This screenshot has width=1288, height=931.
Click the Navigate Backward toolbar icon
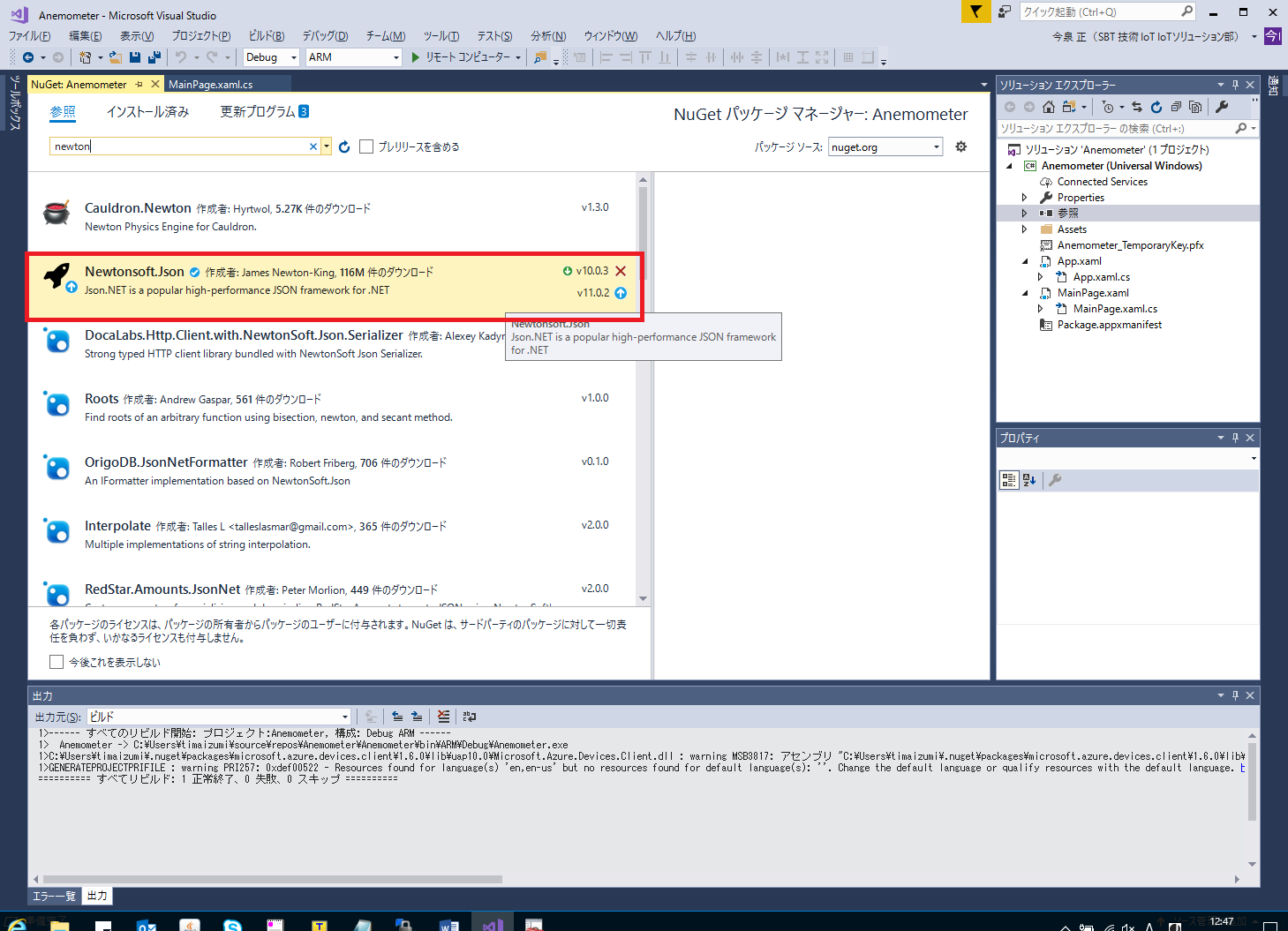pyautogui.click(x=28, y=57)
